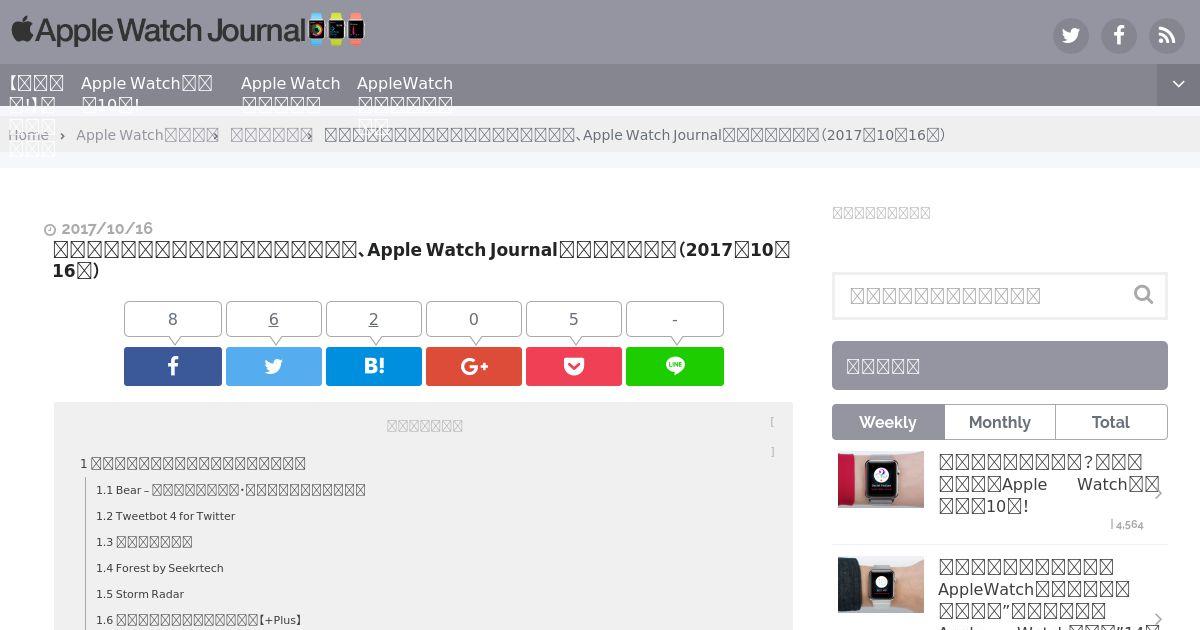Jump to table of contents top-level item 1
This screenshot has width=1200, height=630.
pos(193,463)
